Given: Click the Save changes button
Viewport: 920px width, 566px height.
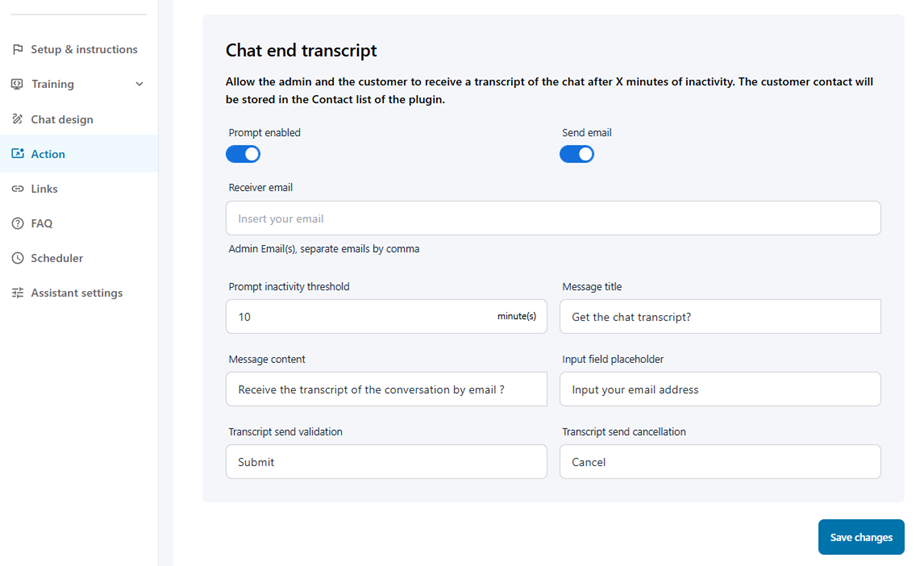Looking at the screenshot, I should 861,537.
